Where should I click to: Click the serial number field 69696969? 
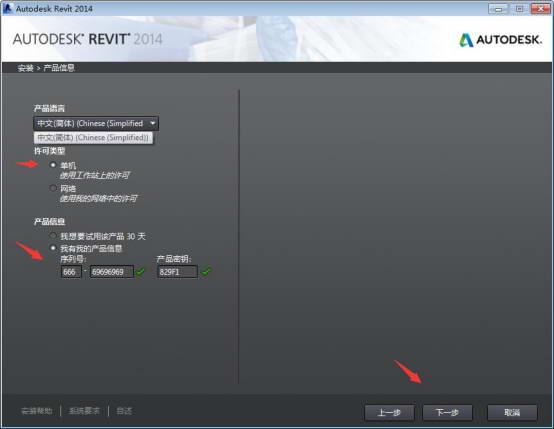[112, 272]
